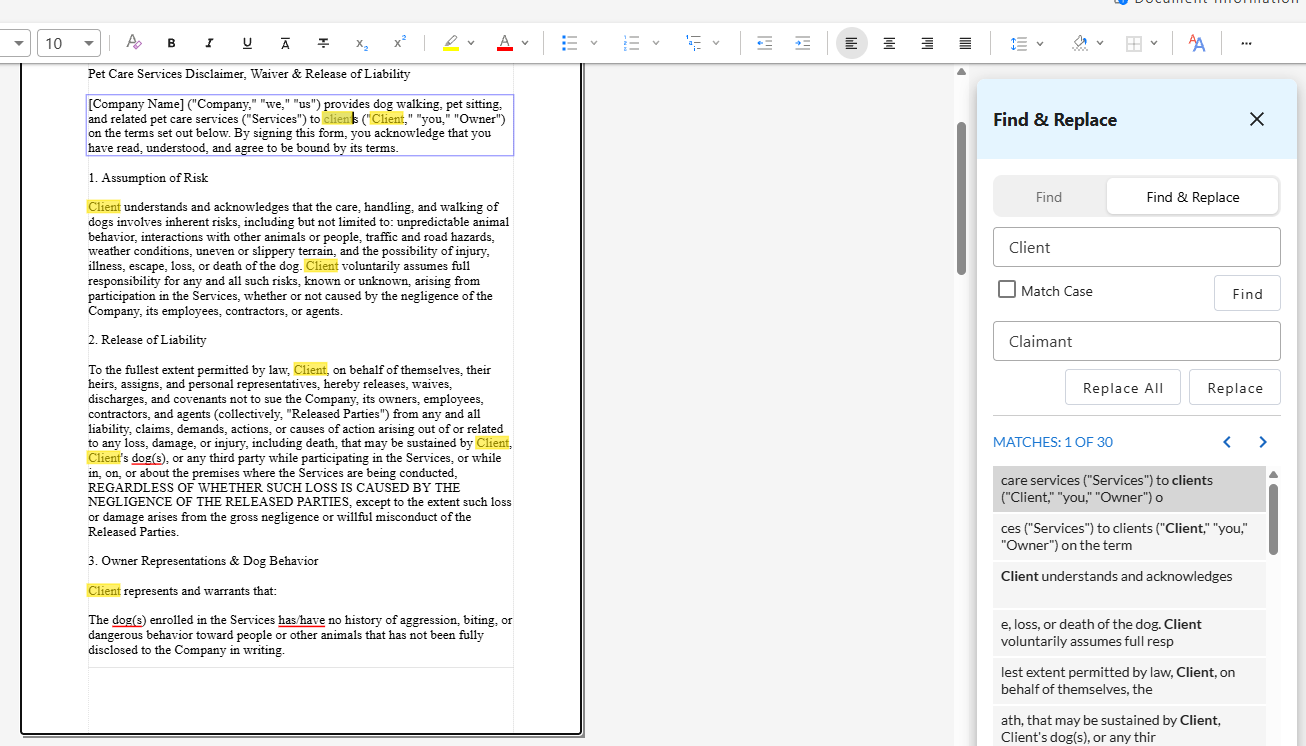This screenshot has height=746, width=1306.
Task: Align text to the left
Action: 852,43
